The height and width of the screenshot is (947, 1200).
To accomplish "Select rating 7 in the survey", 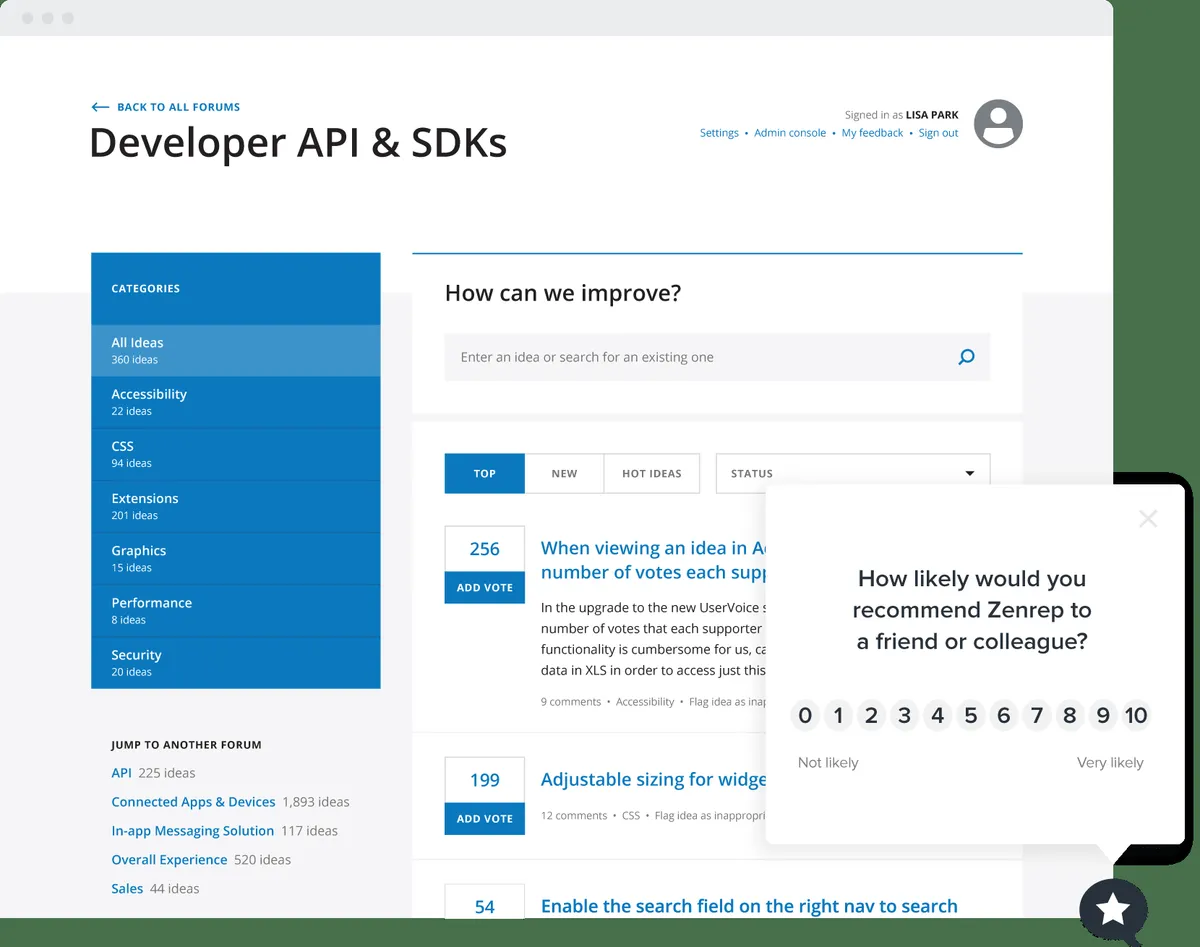I will tap(1037, 715).
